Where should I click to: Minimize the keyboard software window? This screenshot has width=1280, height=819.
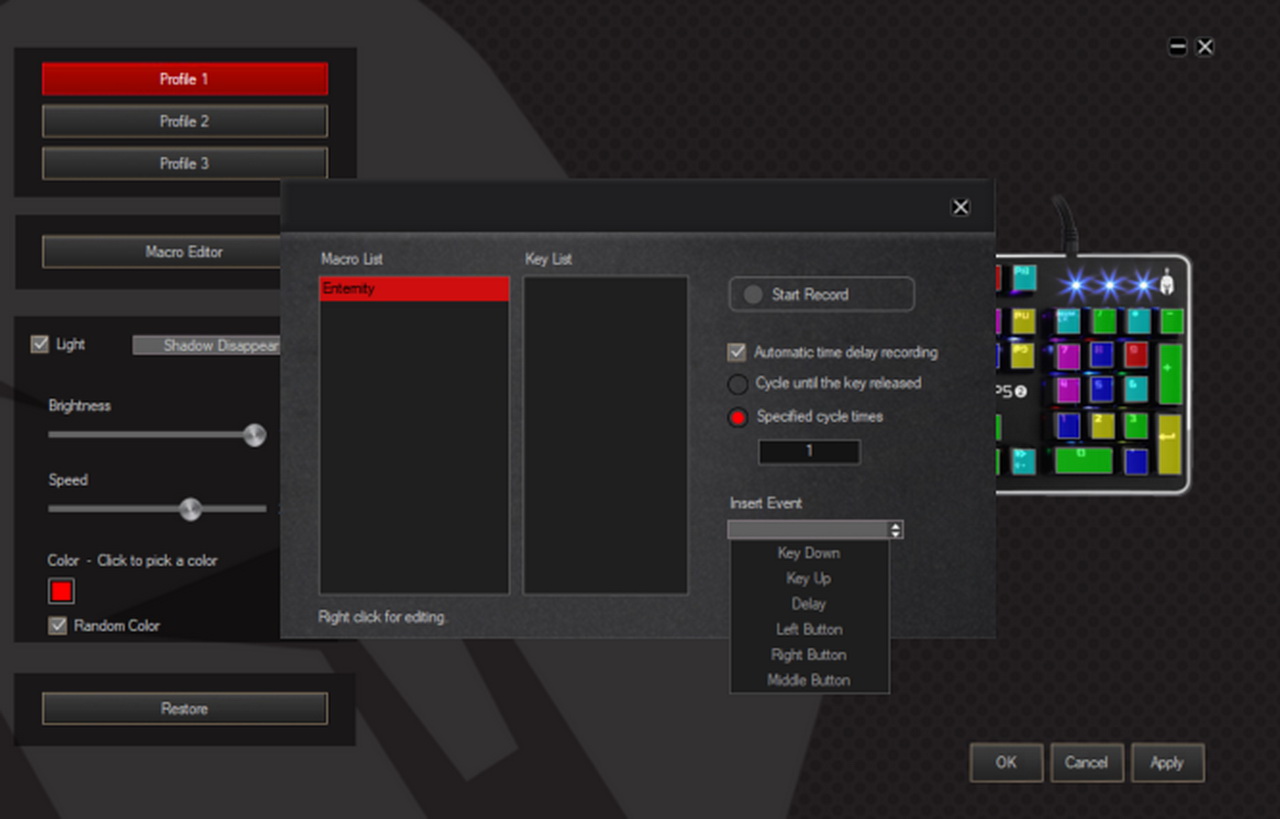click(1178, 47)
